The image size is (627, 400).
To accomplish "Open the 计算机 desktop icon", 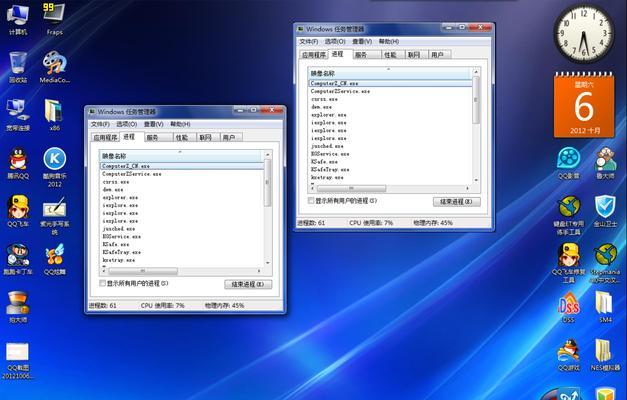I will [x=18, y=18].
